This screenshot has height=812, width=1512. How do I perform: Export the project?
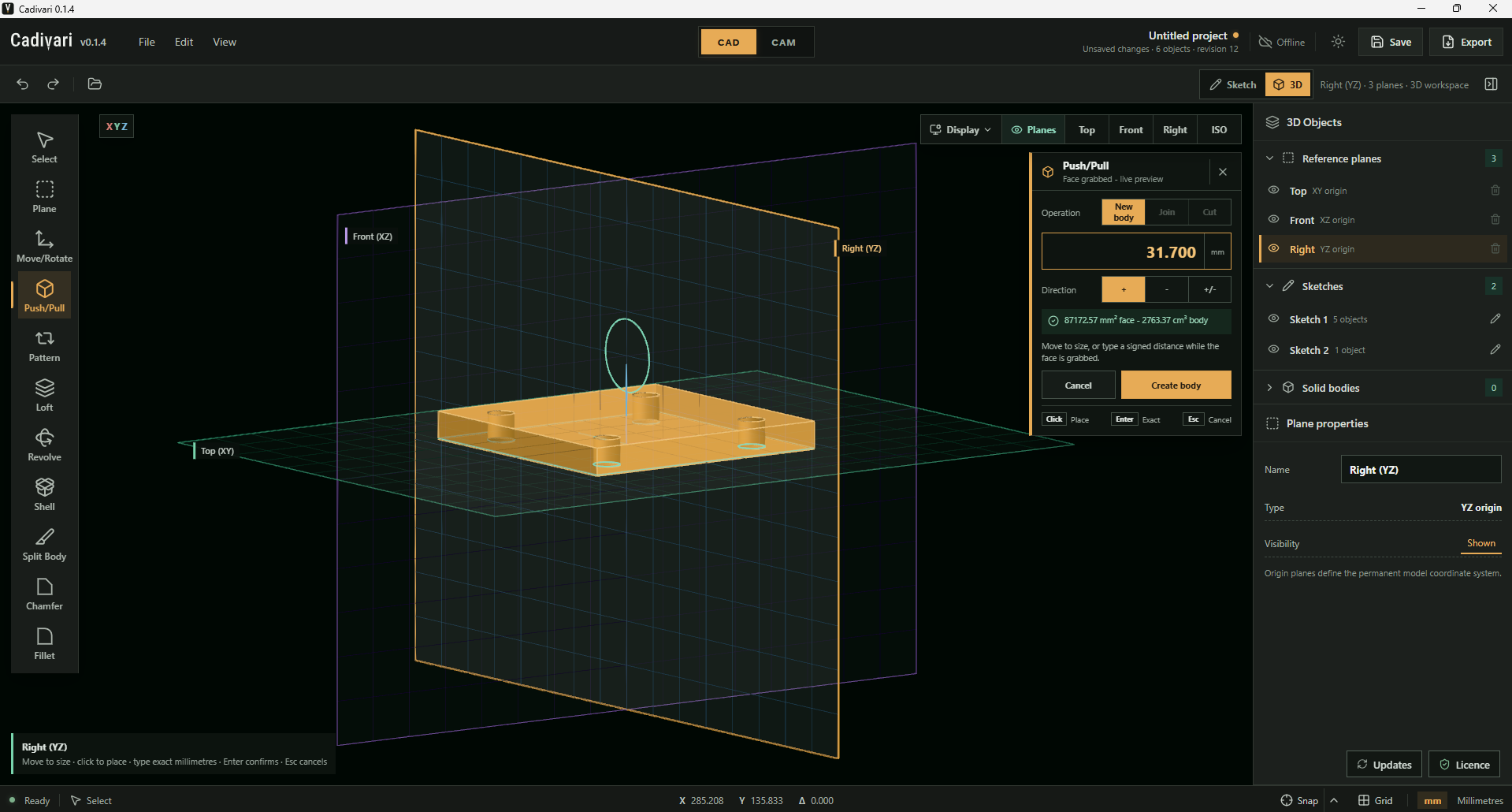(1466, 42)
